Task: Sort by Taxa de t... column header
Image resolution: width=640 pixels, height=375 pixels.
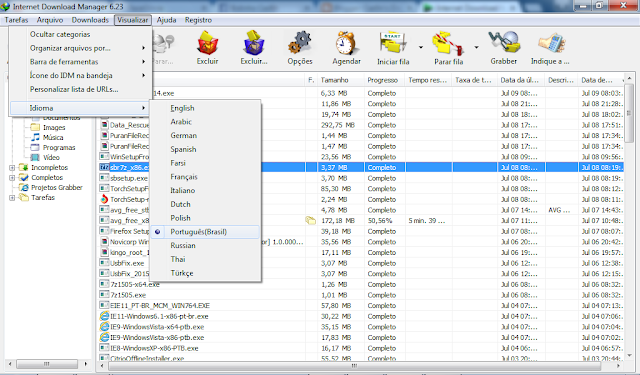Action: click(x=475, y=80)
